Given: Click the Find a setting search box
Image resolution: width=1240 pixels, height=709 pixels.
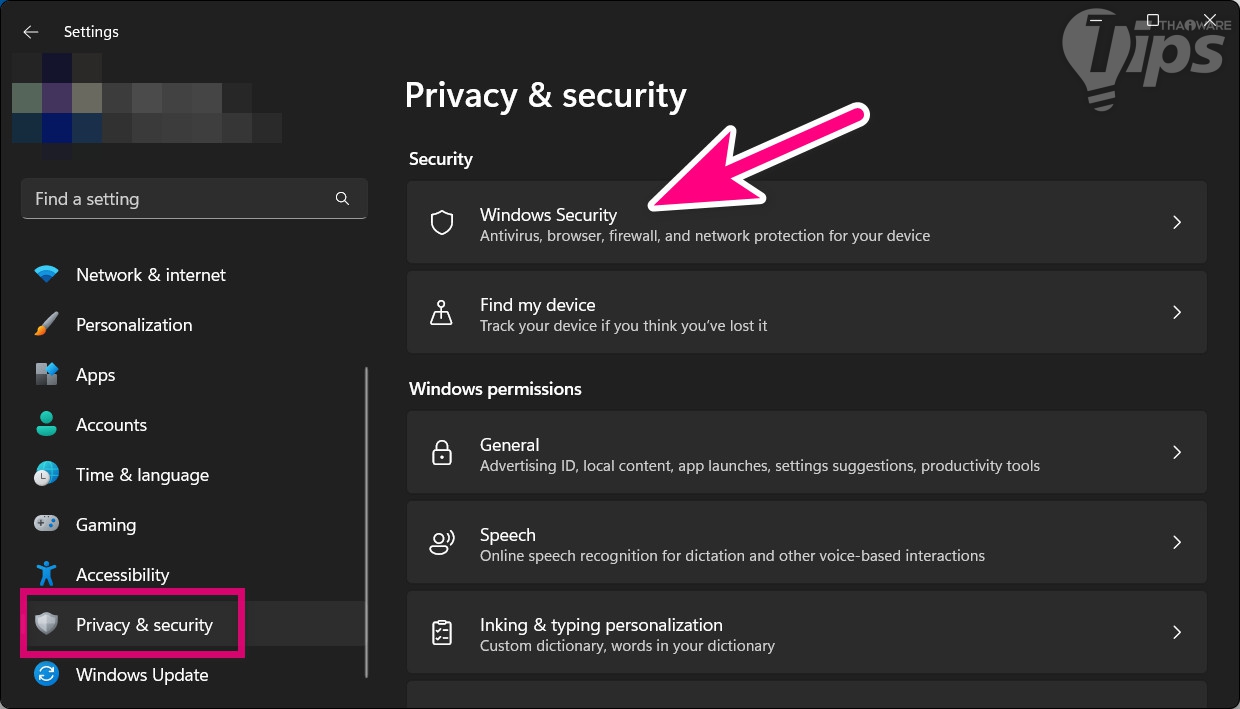Looking at the screenshot, I should point(180,199).
